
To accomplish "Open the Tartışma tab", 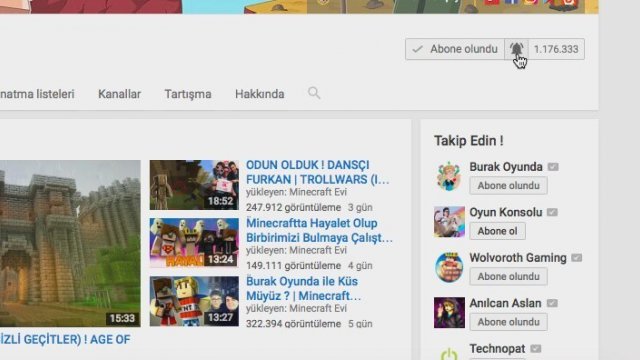I will 188,94.
